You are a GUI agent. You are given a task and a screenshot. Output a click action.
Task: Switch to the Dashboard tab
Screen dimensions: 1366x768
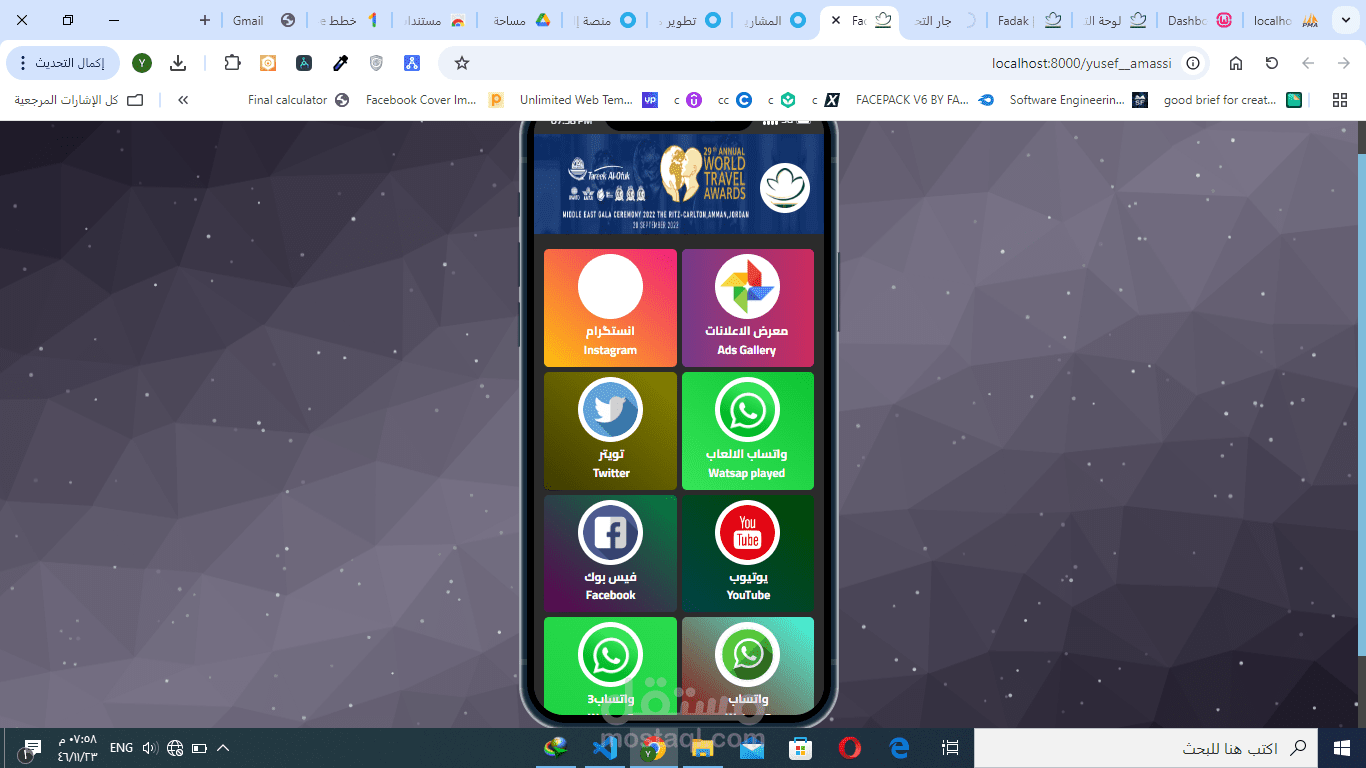pyautogui.click(x=1198, y=20)
